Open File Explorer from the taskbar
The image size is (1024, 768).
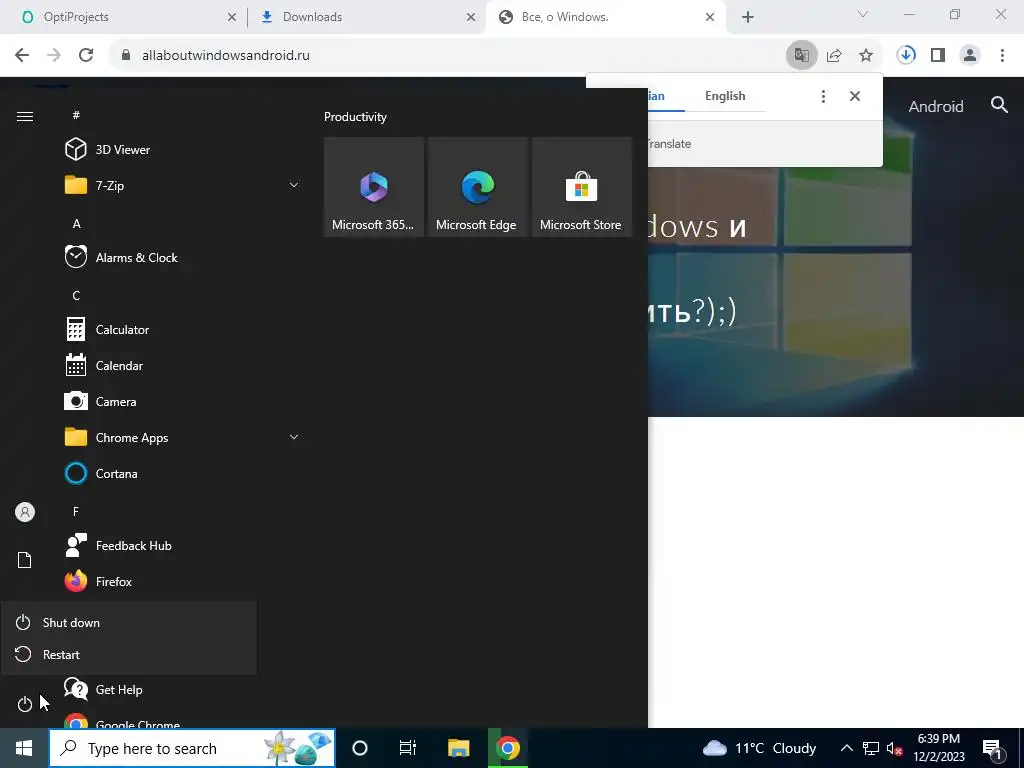[458, 748]
